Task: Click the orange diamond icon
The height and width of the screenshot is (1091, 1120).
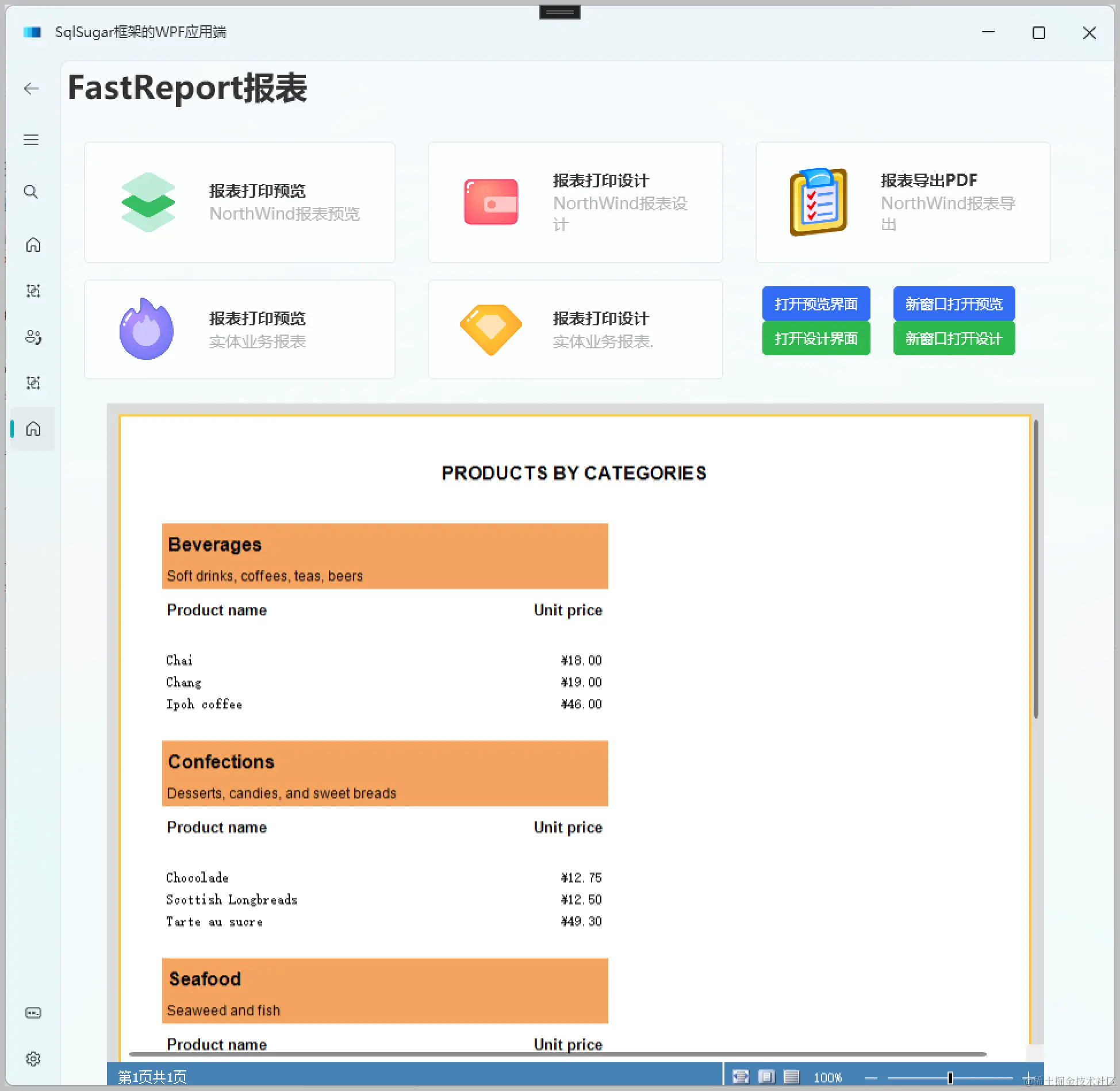Action: pos(490,329)
